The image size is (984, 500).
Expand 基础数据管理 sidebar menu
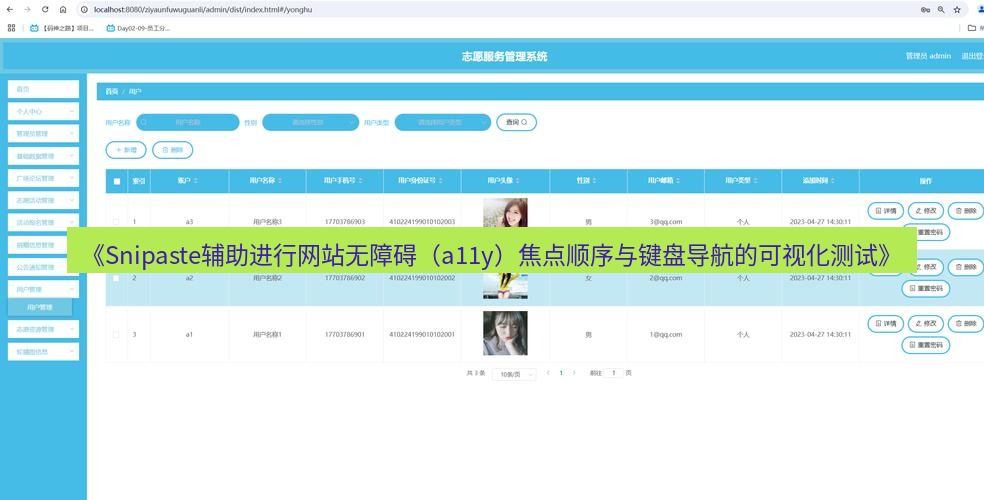pyautogui.click(x=43, y=156)
